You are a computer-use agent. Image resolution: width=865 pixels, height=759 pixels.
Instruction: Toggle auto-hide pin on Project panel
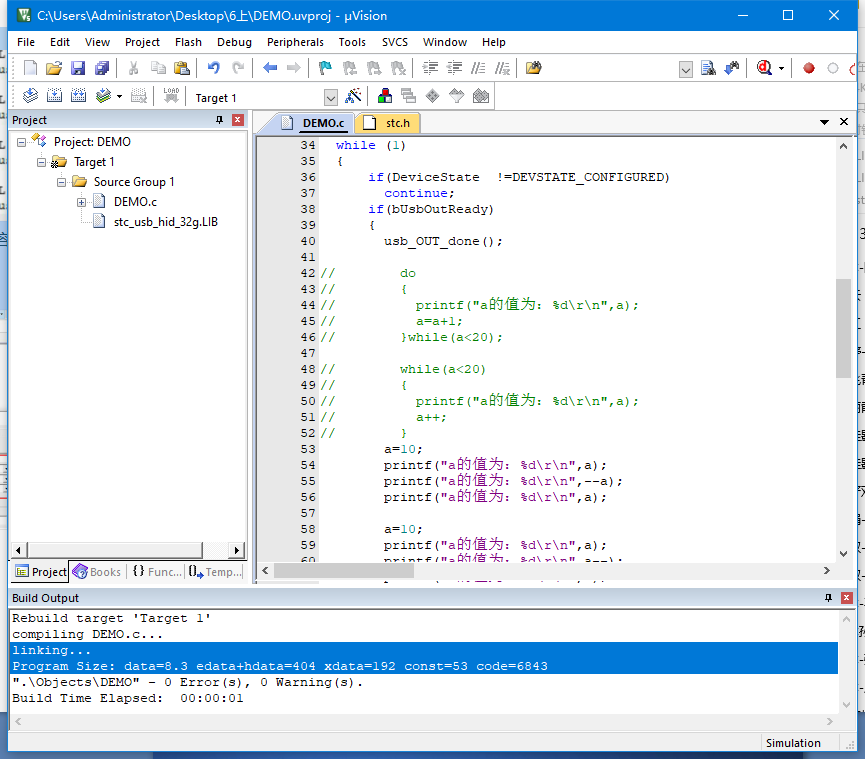click(220, 120)
